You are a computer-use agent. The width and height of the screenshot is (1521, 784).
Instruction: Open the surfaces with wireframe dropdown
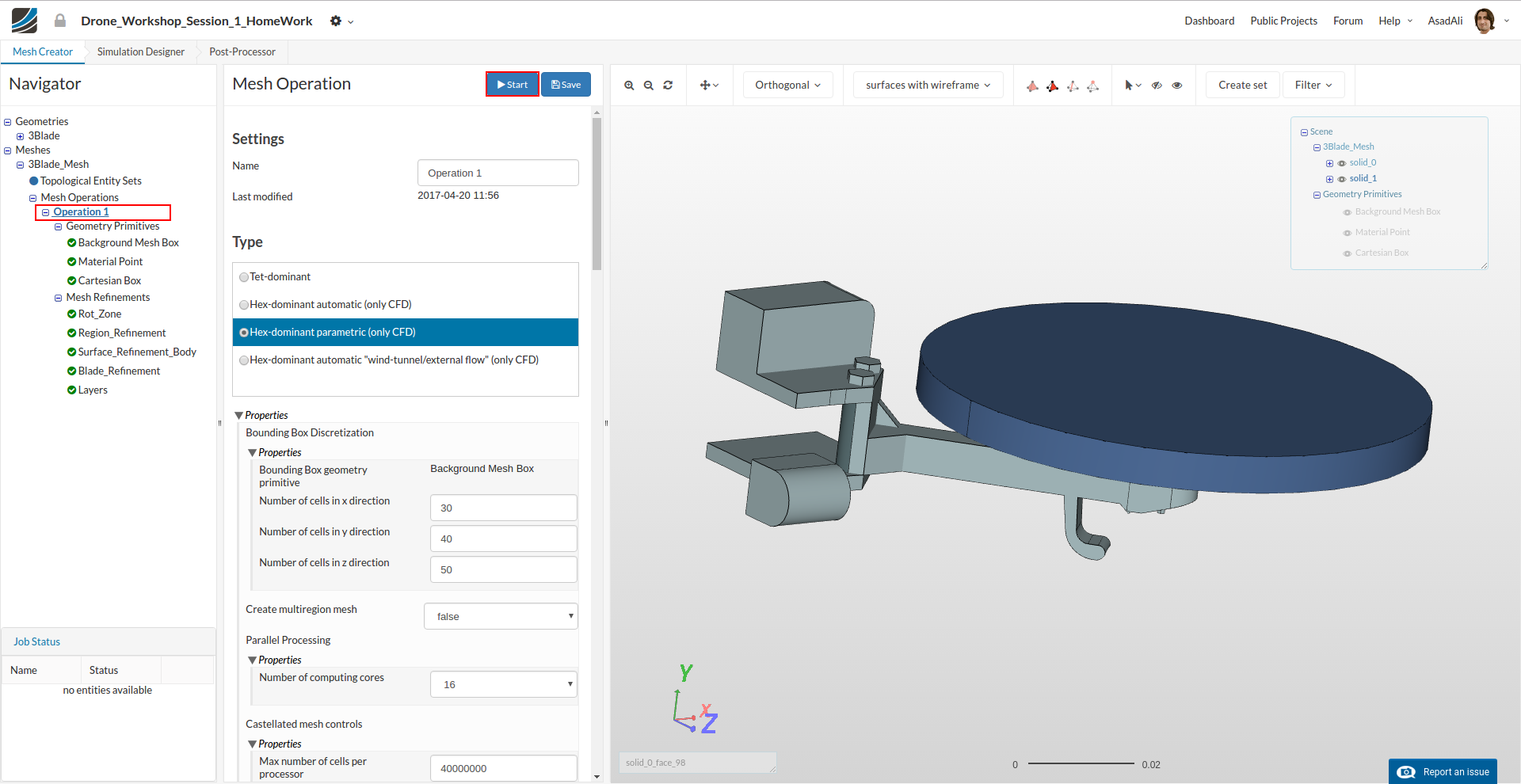tap(928, 85)
